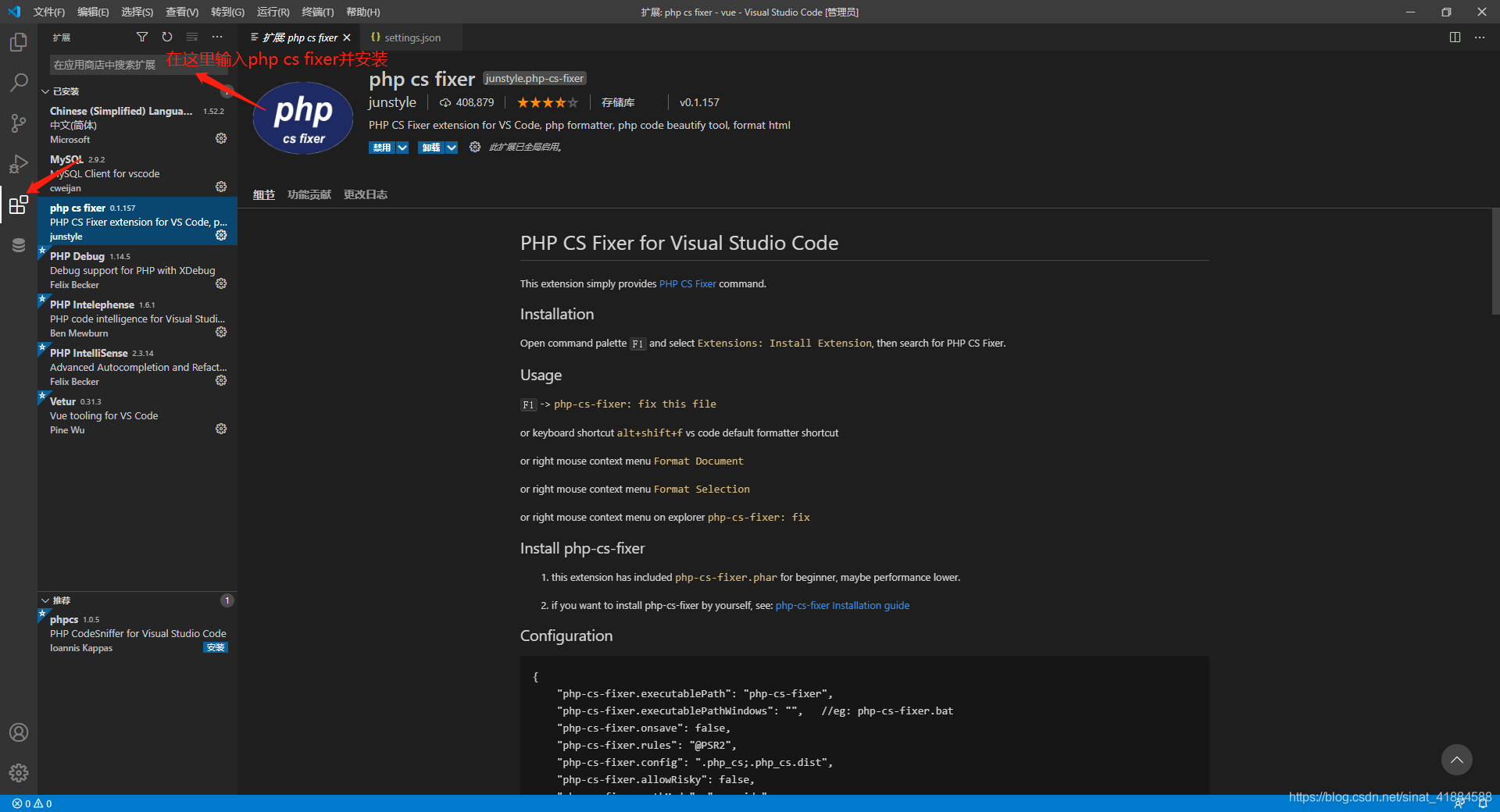Viewport: 1500px width, 812px height.
Task: Select the Feature Contributions tab
Action: tap(309, 194)
